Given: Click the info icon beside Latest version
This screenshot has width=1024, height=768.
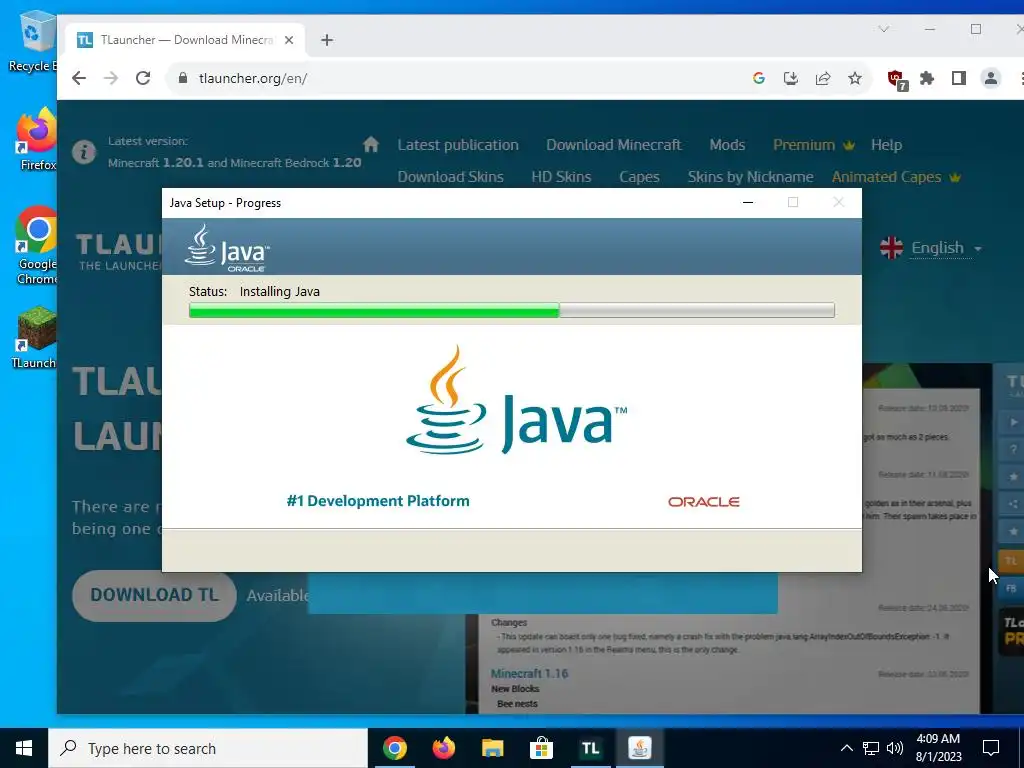Looking at the screenshot, I should 84,152.
